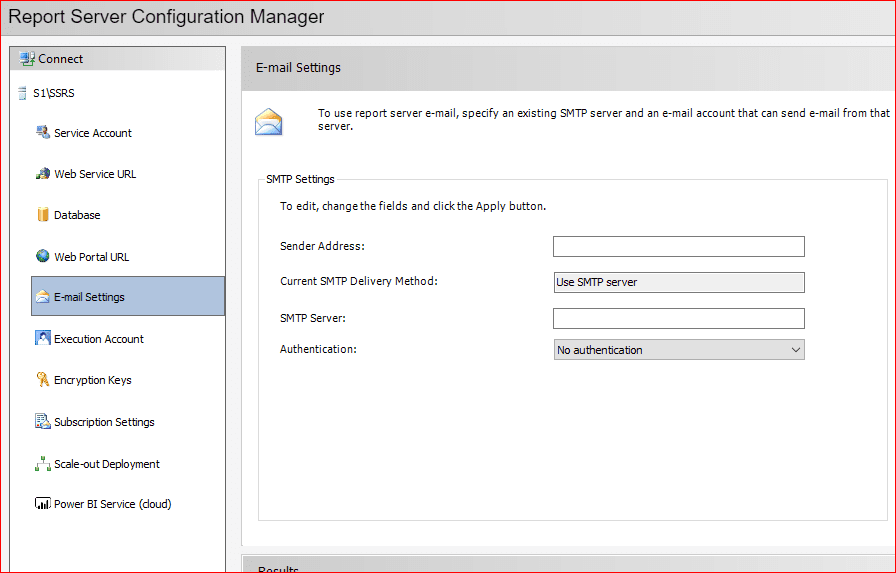
Task: Click the Encryption Keys icon
Action: 43,380
